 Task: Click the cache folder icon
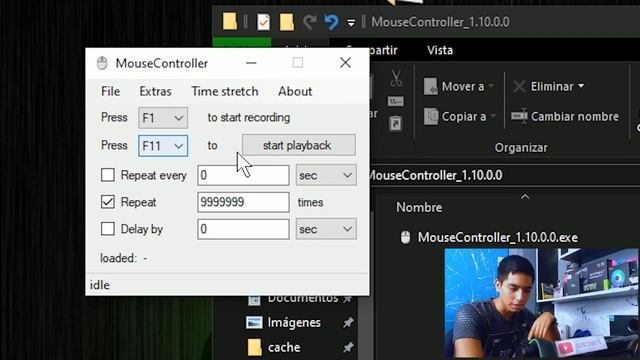click(x=254, y=347)
